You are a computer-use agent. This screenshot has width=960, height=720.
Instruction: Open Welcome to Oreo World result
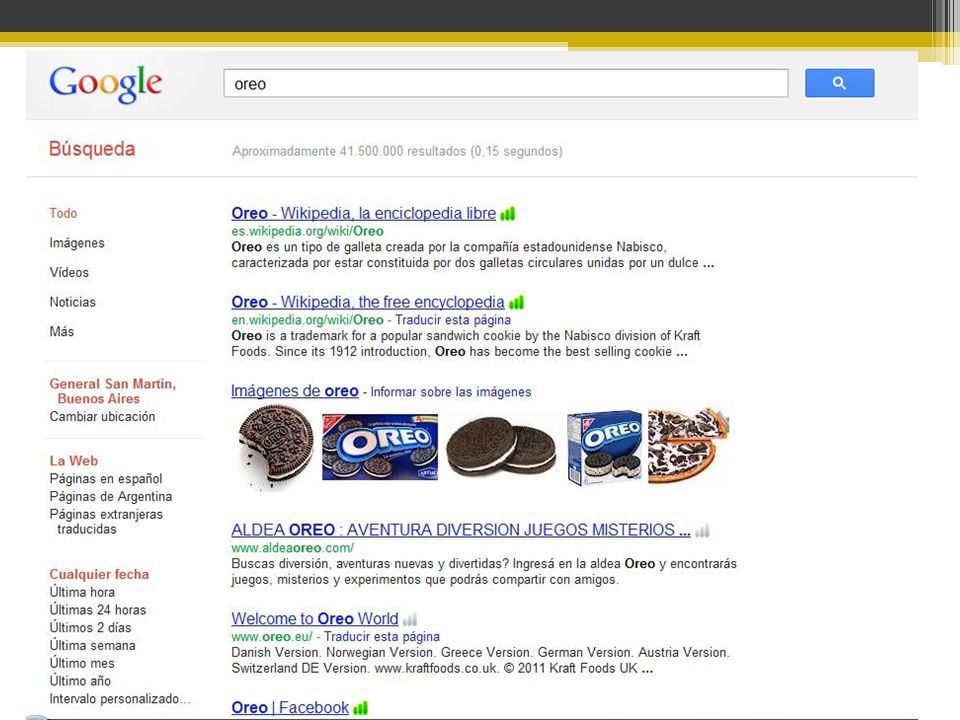tap(315, 619)
